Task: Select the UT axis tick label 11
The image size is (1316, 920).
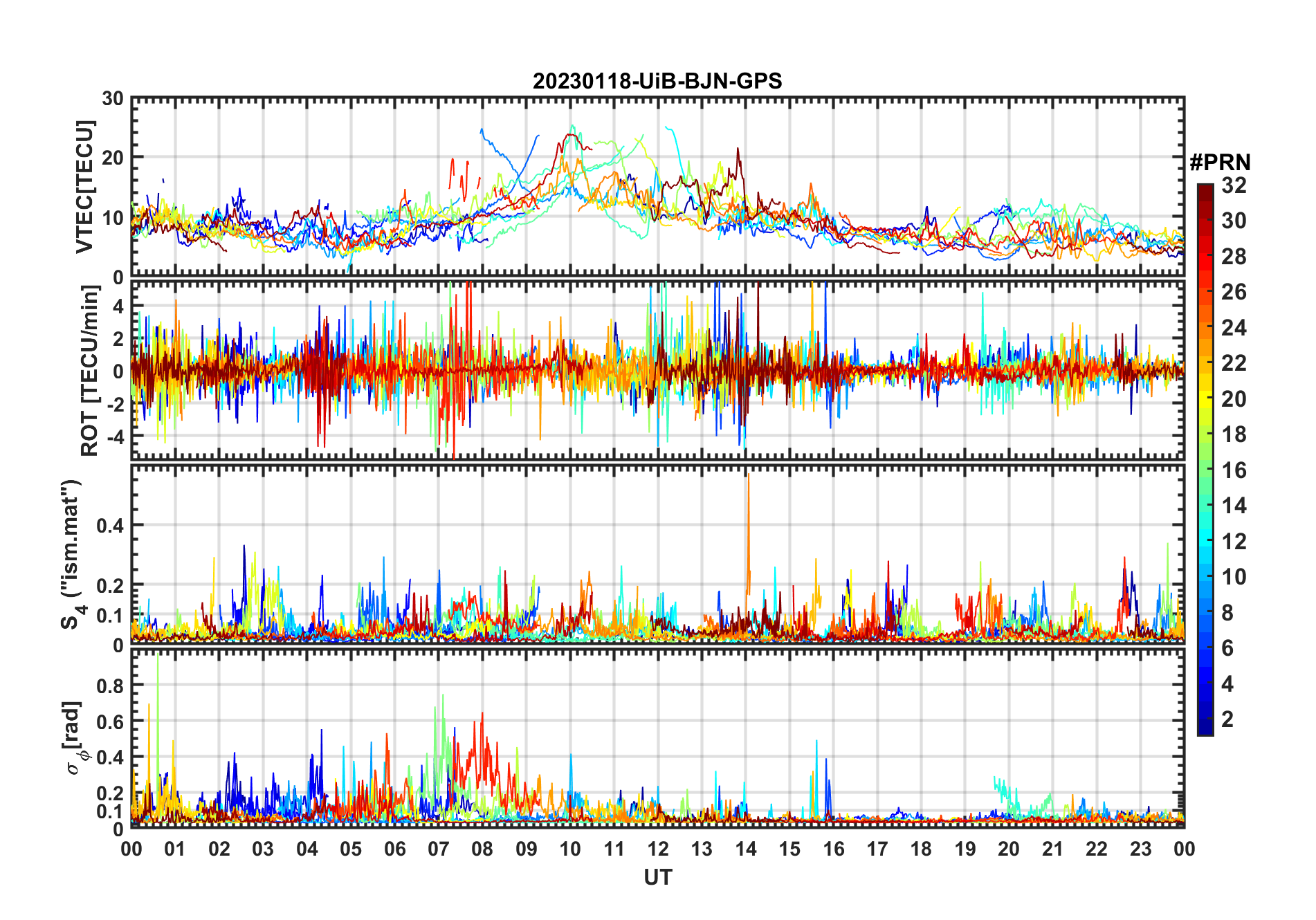Action: point(614,849)
